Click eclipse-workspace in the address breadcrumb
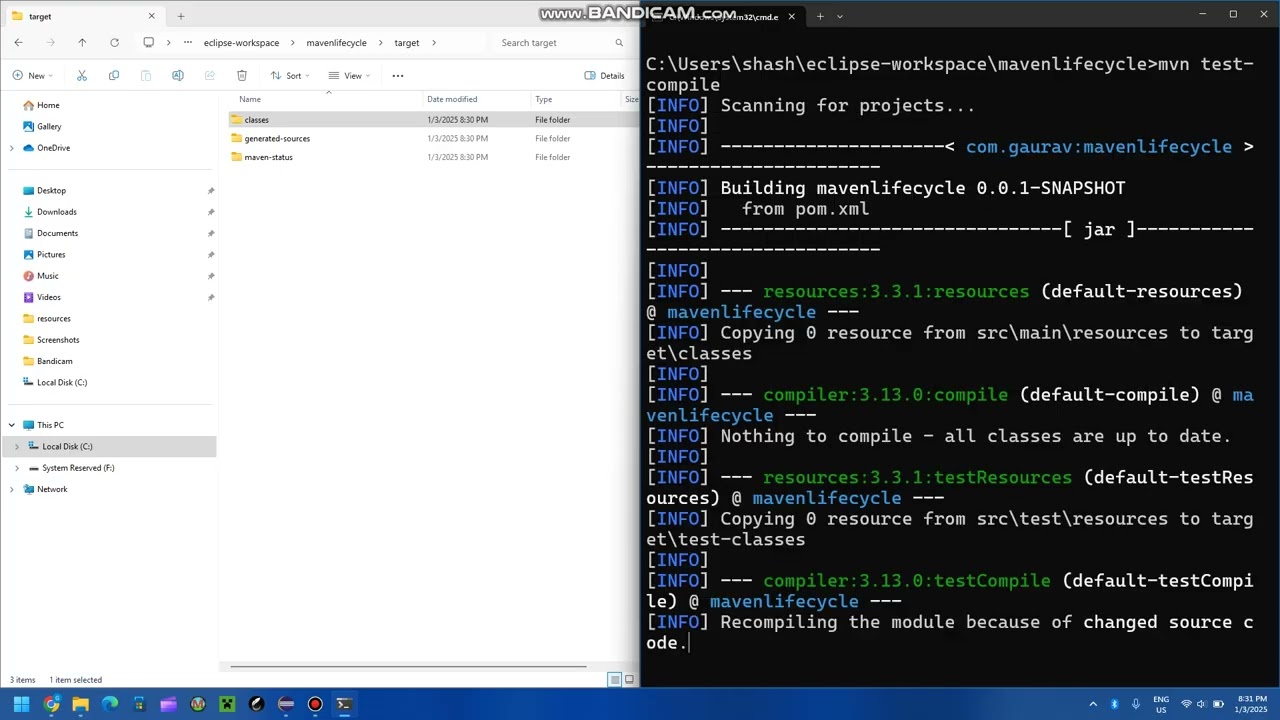Viewport: 1280px width, 720px height. click(x=241, y=43)
